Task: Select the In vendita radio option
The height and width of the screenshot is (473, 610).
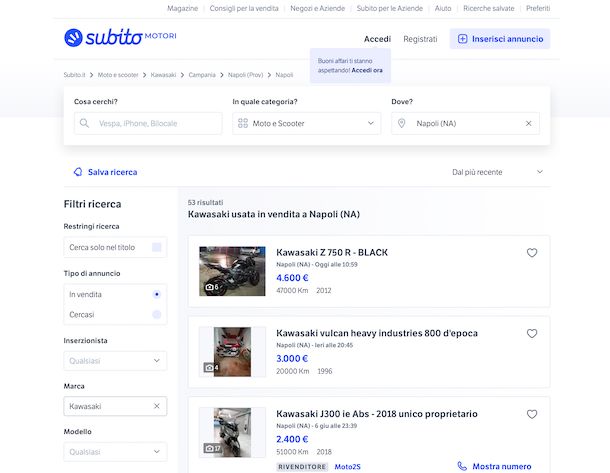Action: pyautogui.click(x=157, y=294)
